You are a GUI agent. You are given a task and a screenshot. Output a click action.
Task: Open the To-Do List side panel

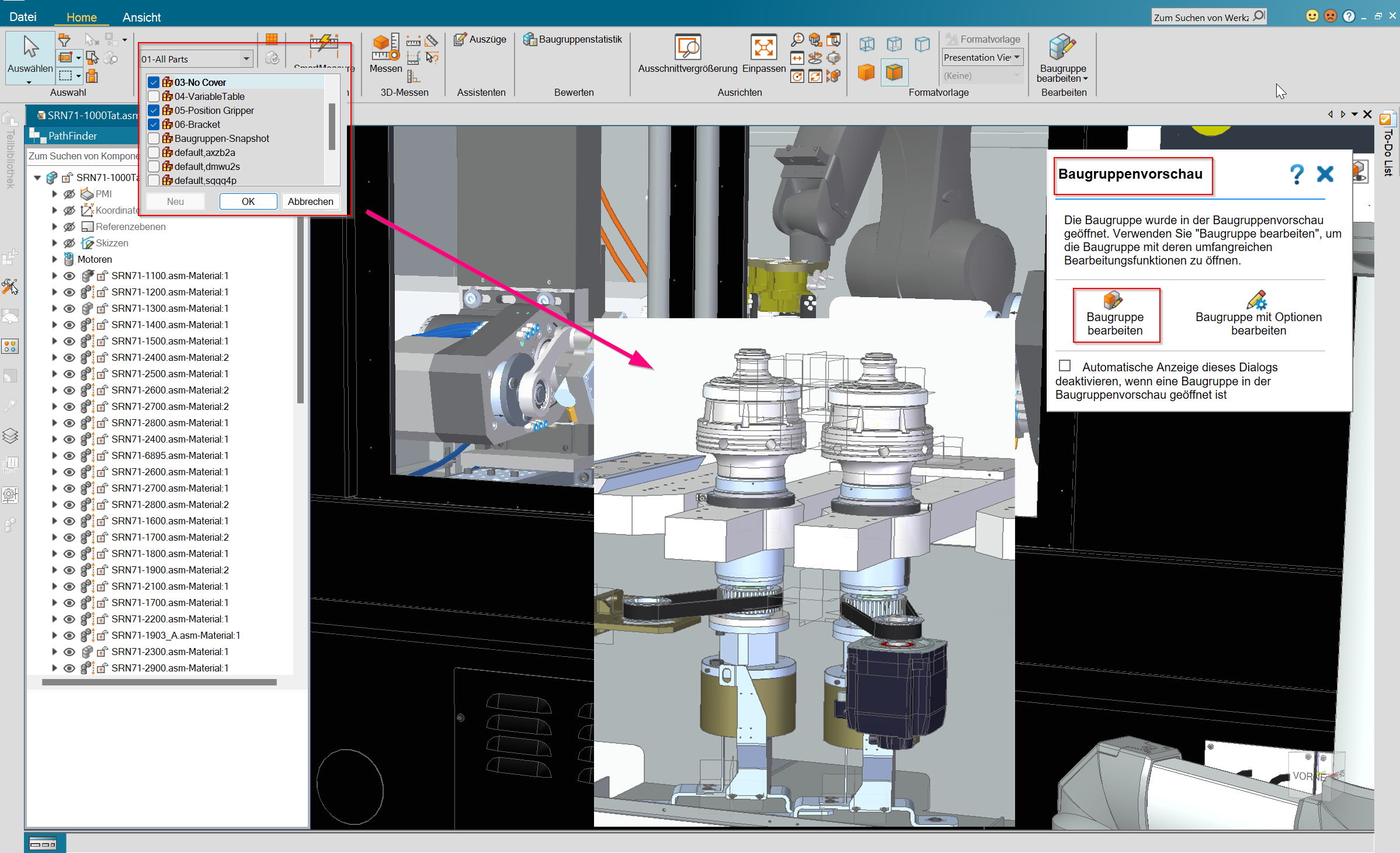[x=1388, y=145]
